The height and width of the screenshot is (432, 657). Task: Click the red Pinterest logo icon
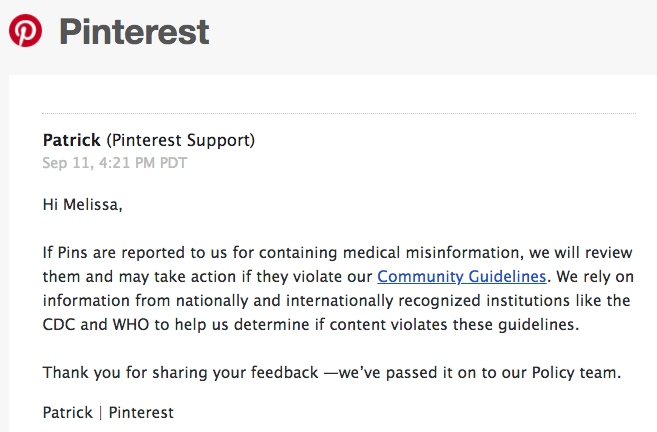[25, 31]
